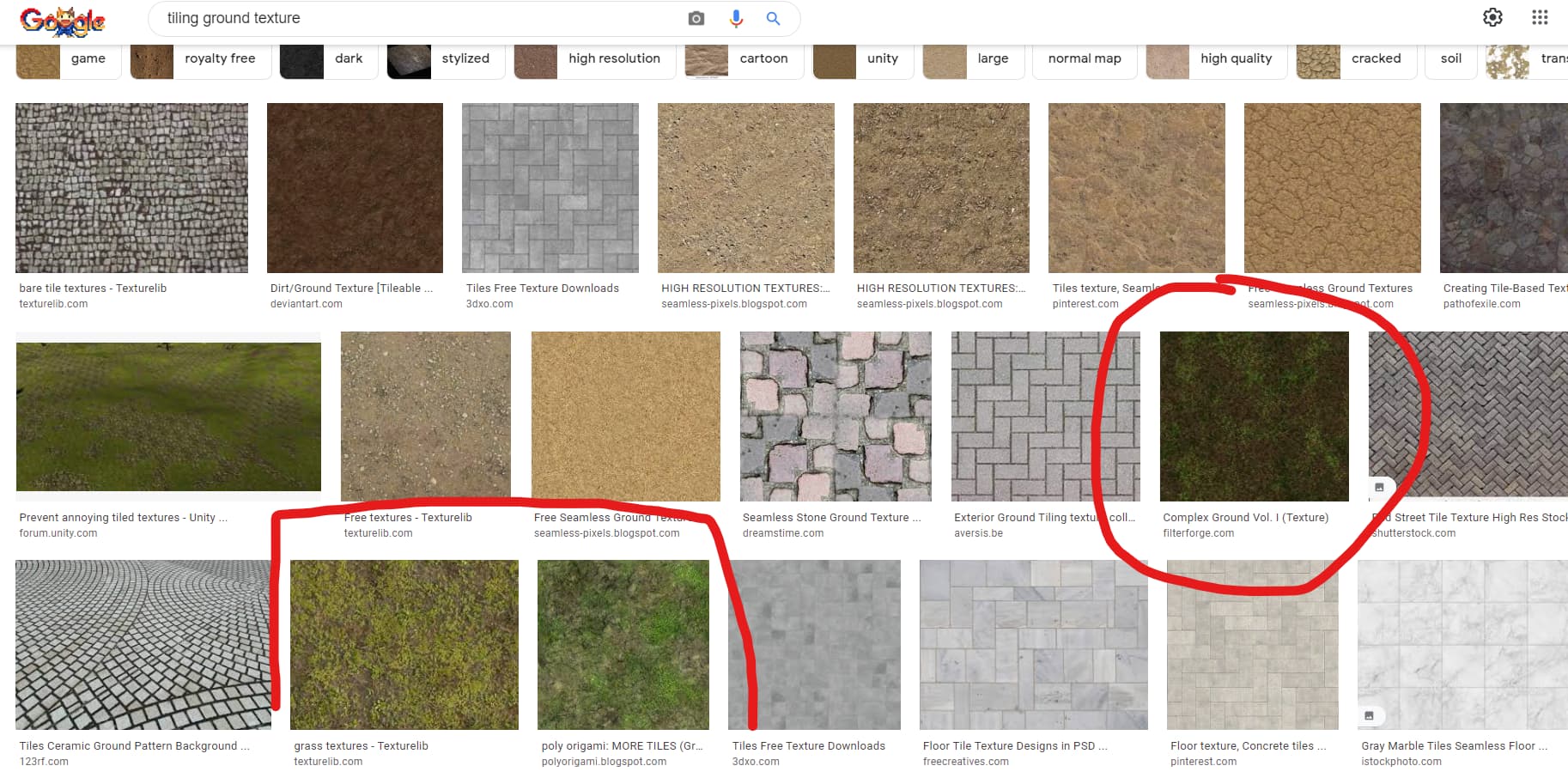The image size is (1568, 778).
Task: Click the pathofexile.com source text
Action: point(1481,304)
